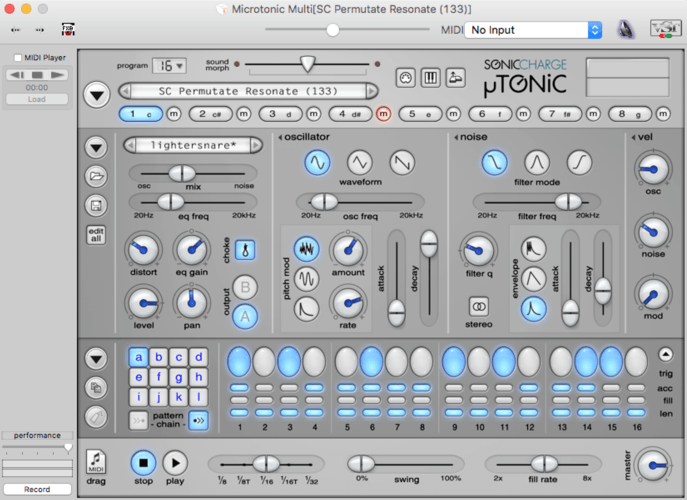Click the sound morph slider handle

[308, 64]
